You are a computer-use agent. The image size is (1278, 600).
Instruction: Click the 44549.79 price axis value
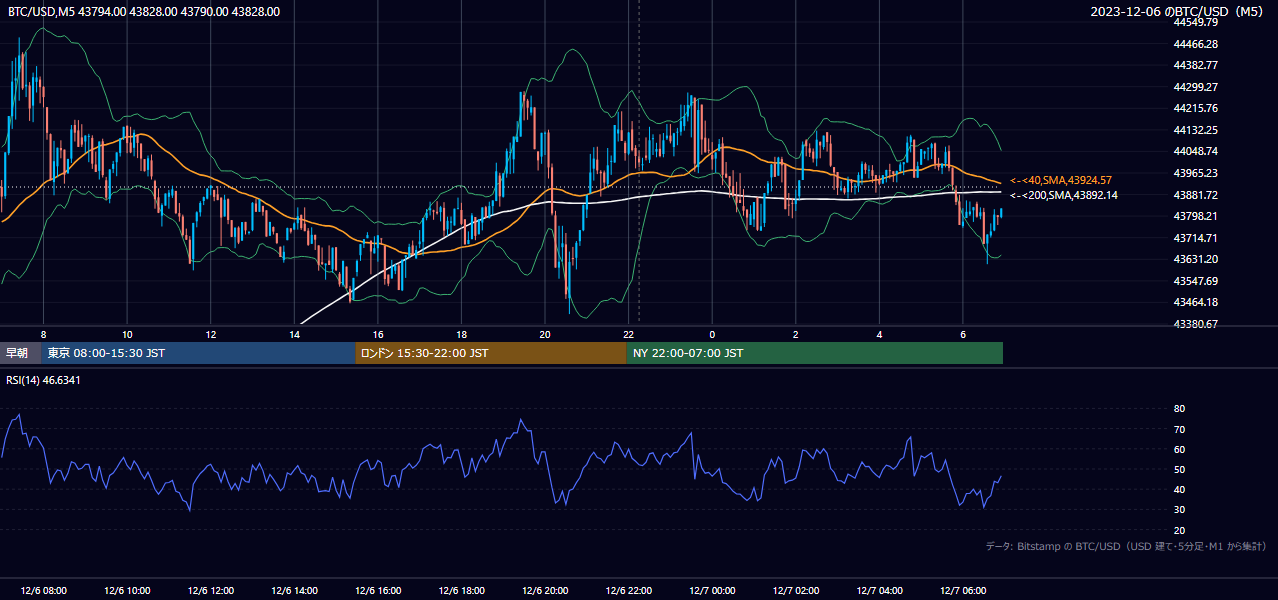click(1196, 22)
